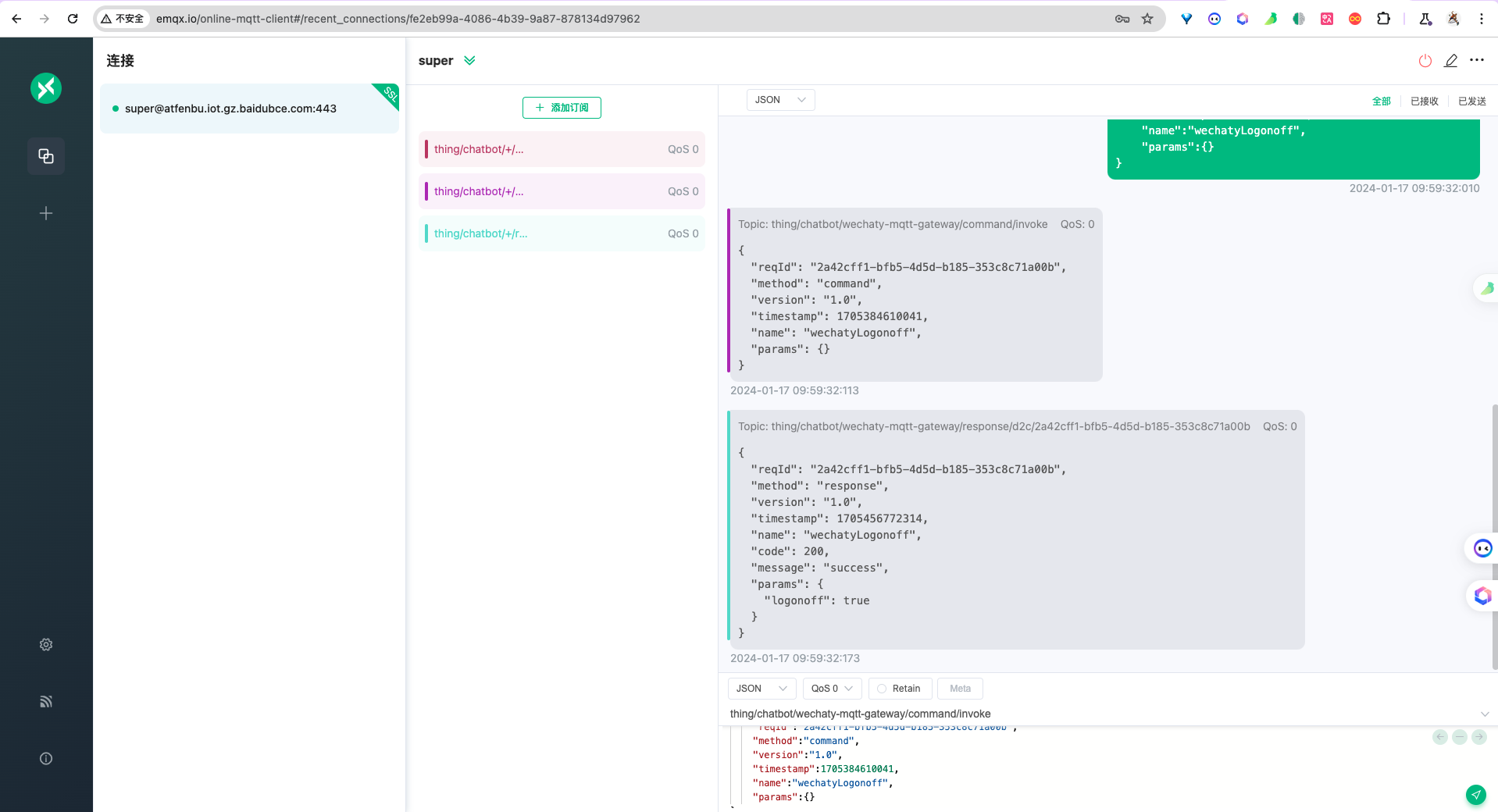Screen dimensions: 1498x812
Task: Open Settings via the sidebar gear icon
Action: pos(46,644)
